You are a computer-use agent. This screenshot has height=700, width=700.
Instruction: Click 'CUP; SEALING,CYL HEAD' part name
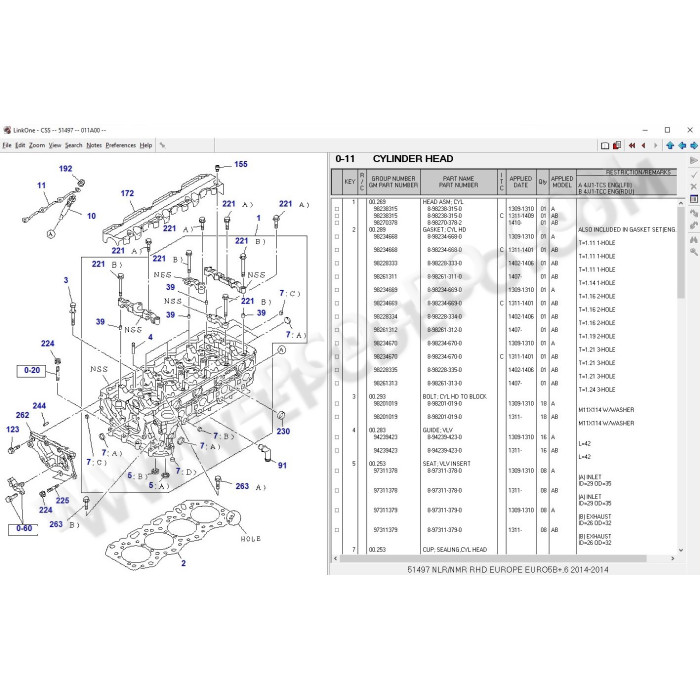coord(454,550)
